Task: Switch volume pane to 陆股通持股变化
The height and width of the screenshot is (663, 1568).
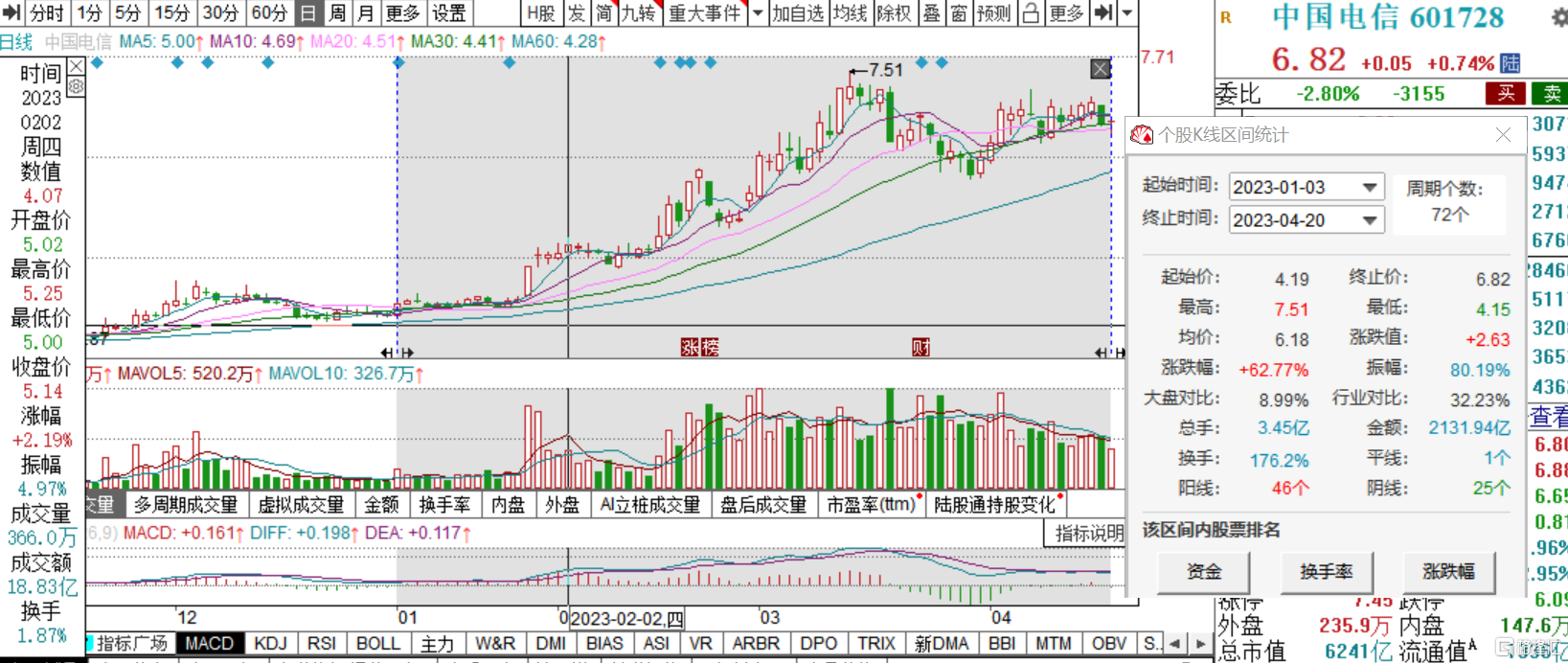Action: (994, 504)
